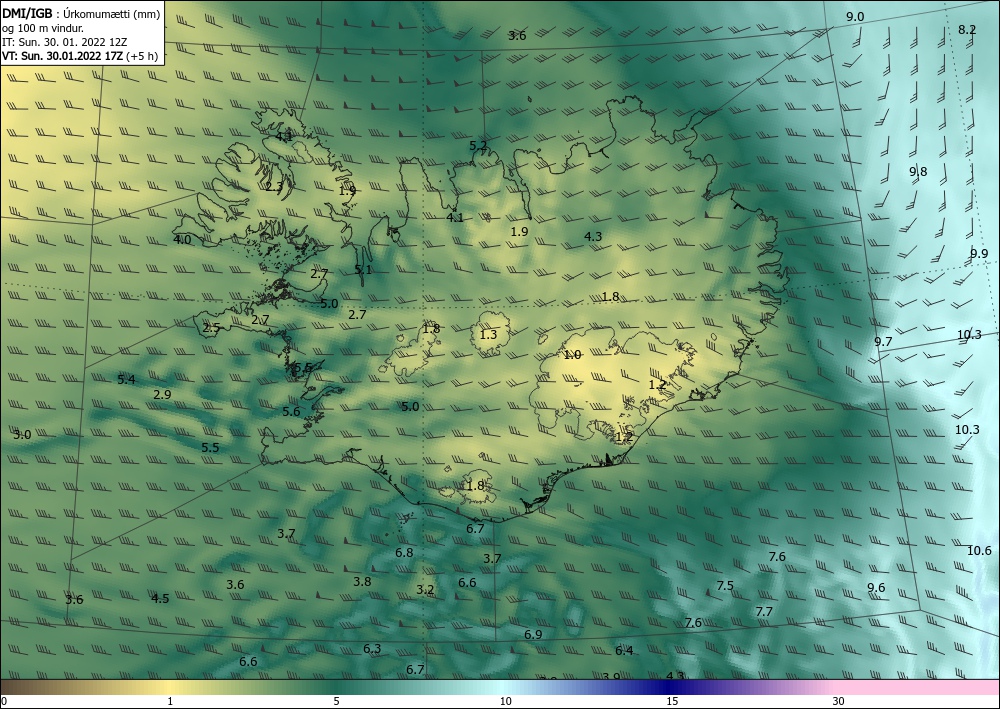Click the 'DMI/IGB : Úrkomumætti (mm)' title line
Image resolution: width=1000 pixels, height=709 pixels.
81,14
